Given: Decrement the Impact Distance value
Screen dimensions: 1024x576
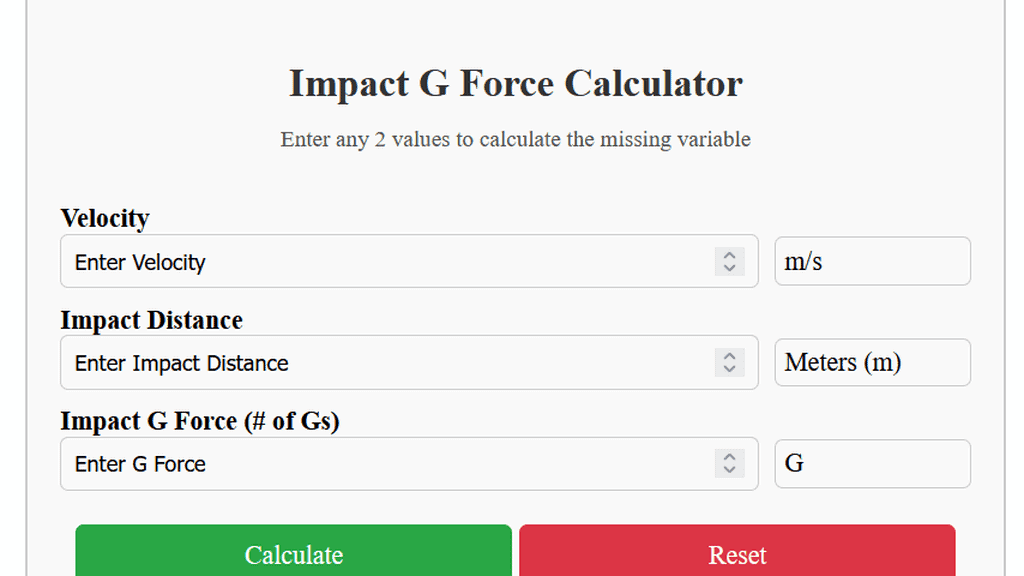Looking at the screenshot, I should point(729,369).
